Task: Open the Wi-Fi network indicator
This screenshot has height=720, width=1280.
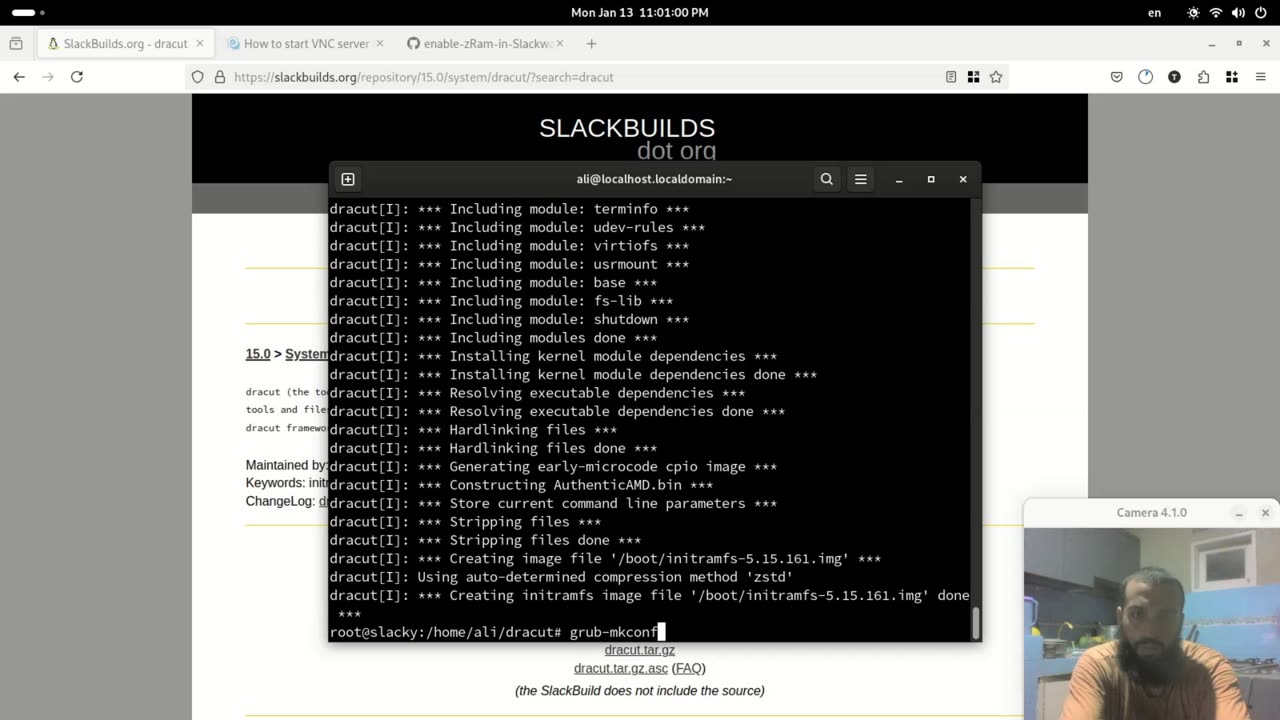Action: coord(1216,13)
